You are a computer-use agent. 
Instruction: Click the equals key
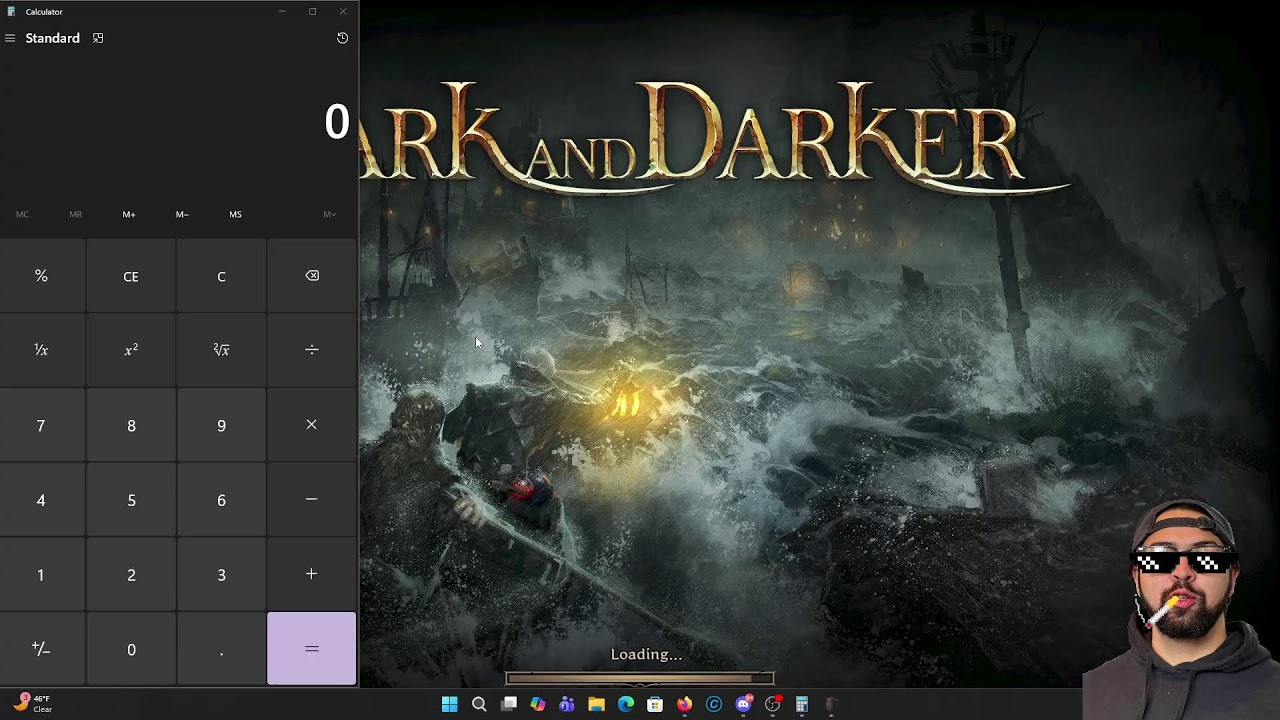click(x=312, y=649)
